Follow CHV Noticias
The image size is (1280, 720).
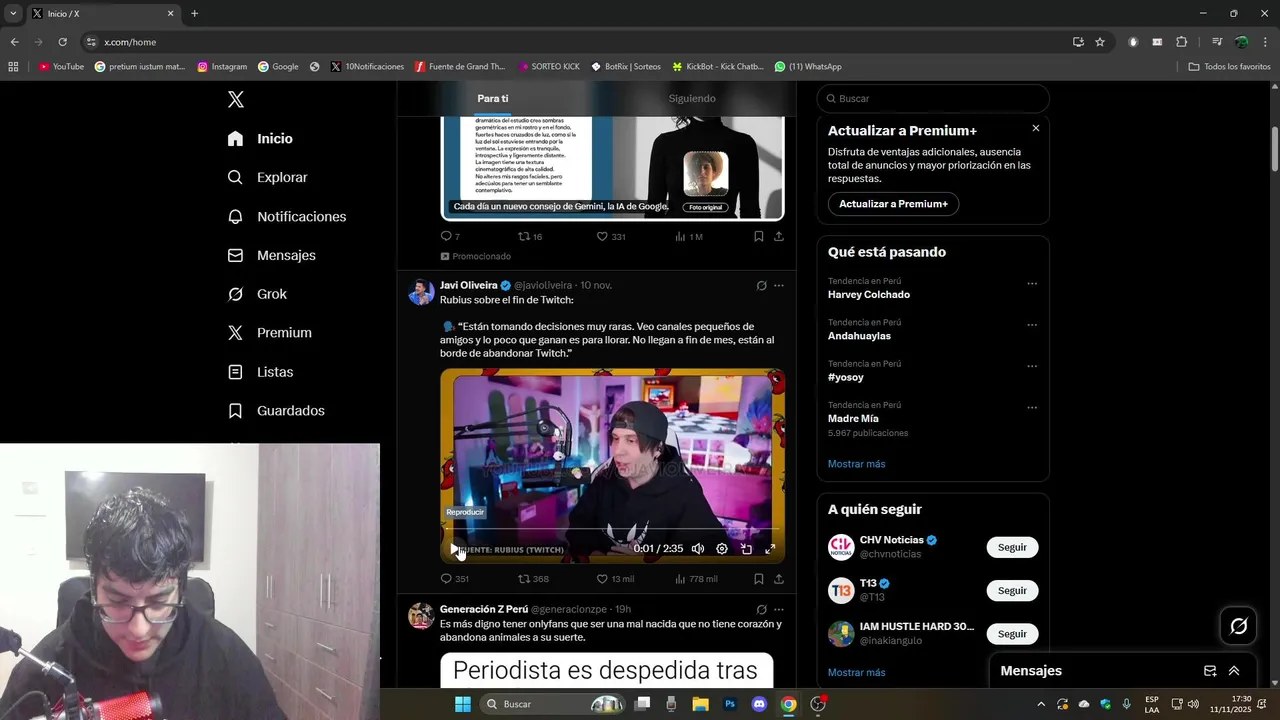click(1012, 547)
